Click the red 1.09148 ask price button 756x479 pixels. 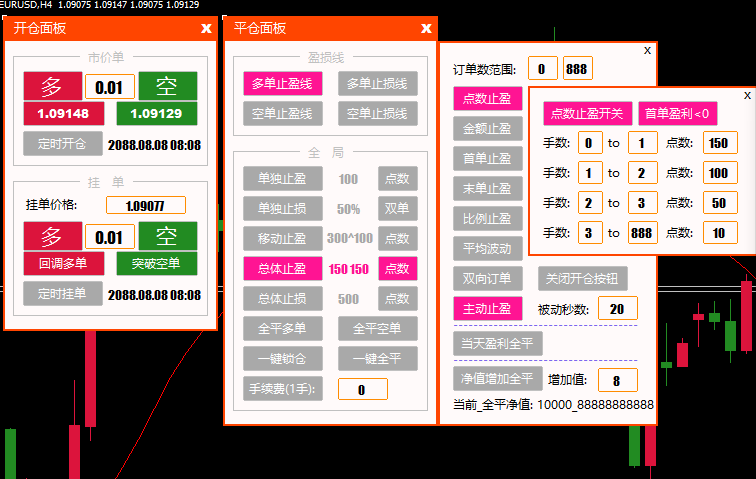(x=64, y=114)
